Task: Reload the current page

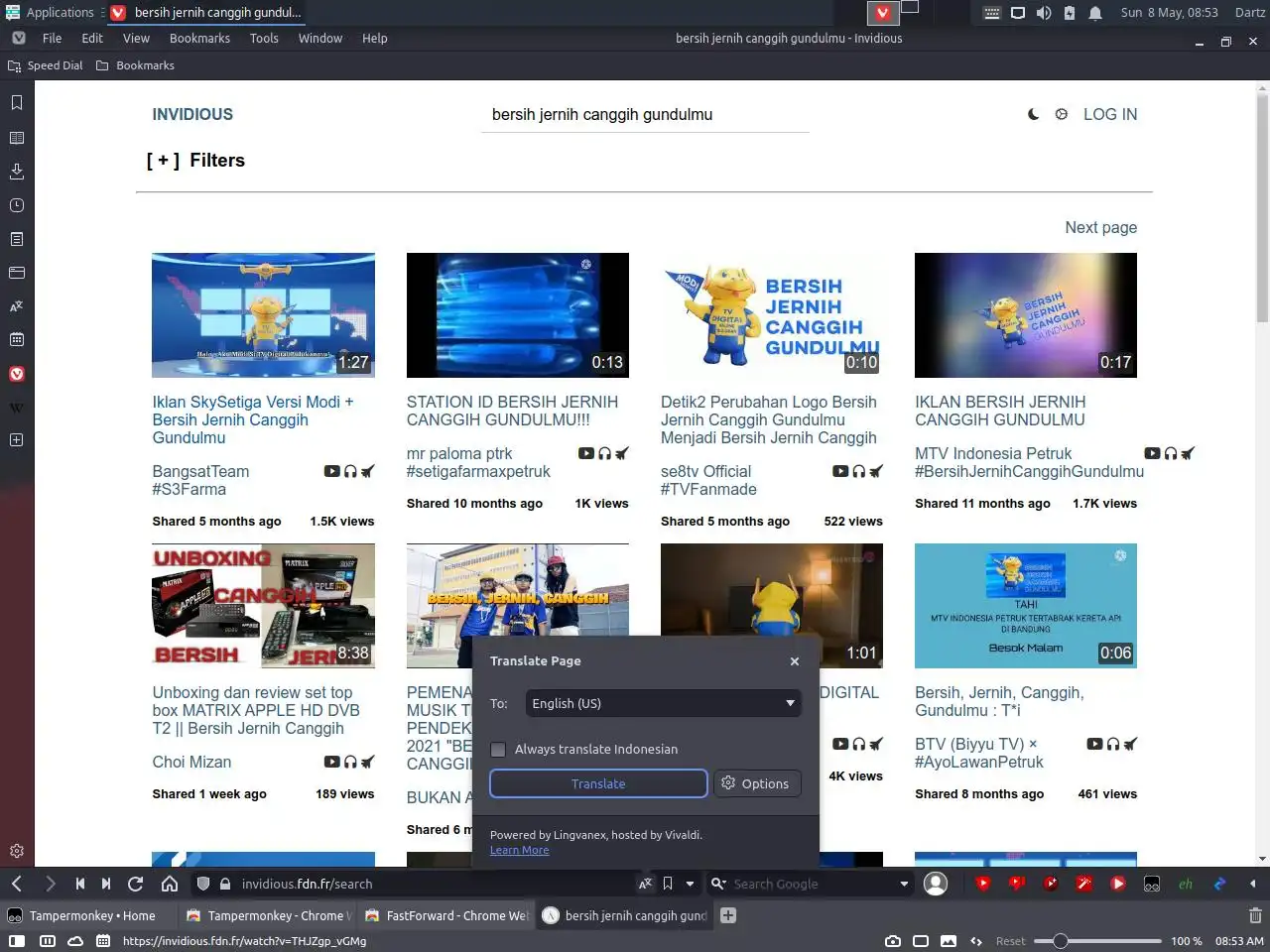Action: click(136, 884)
